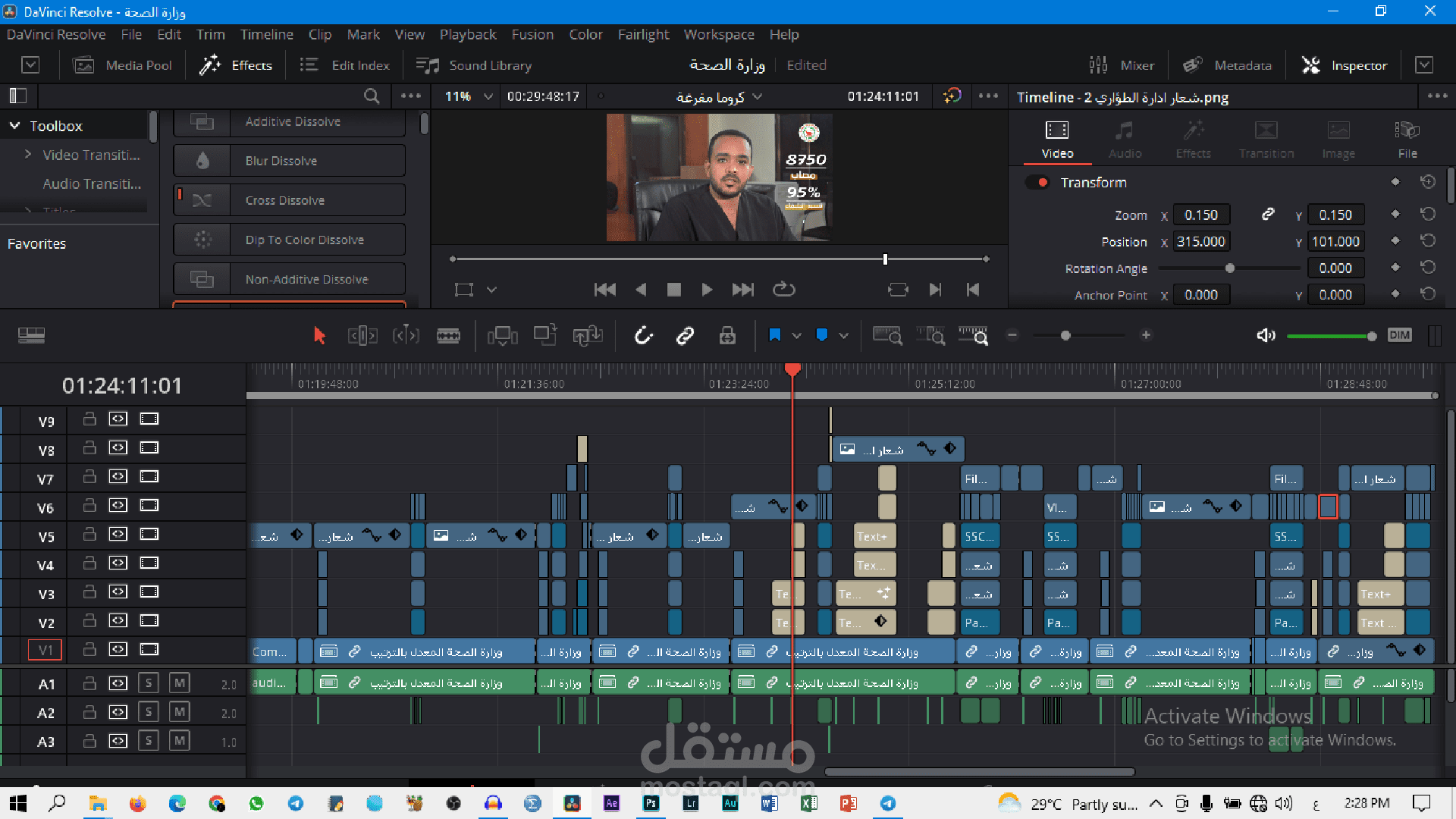Open the Timeline menu
1456x819 pixels.
pyautogui.click(x=266, y=35)
